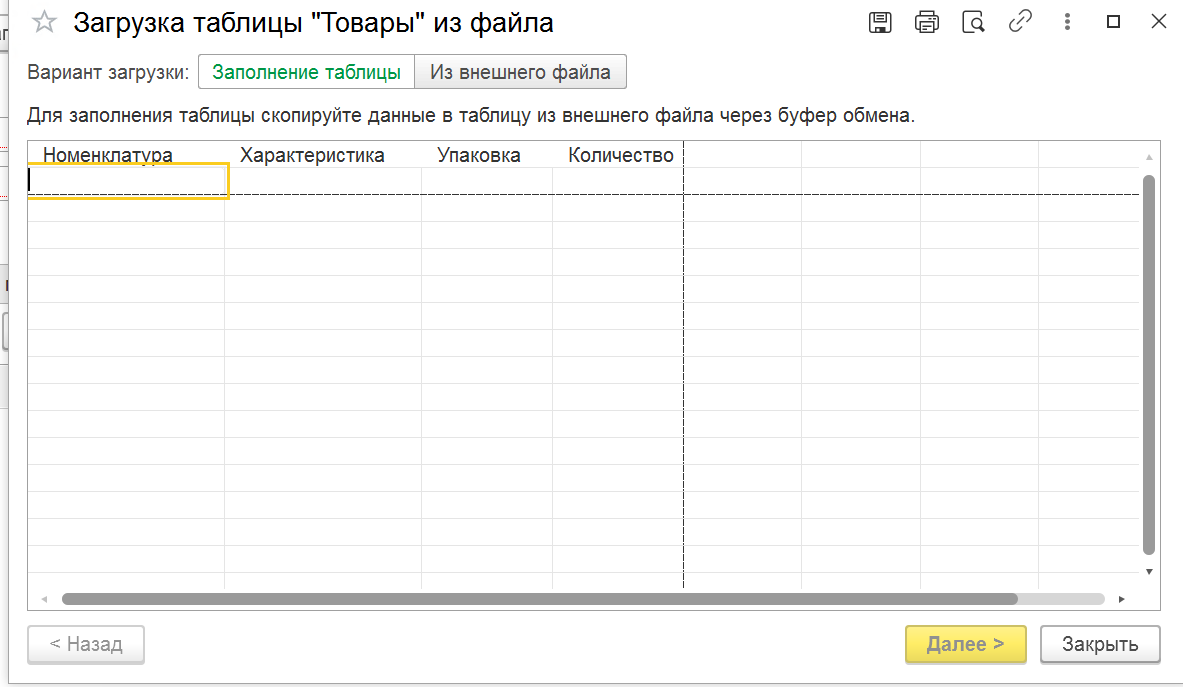This screenshot has height=687, width=1183.
Task: Click the vertical scrollbar down arrow
Action: 1149,572
